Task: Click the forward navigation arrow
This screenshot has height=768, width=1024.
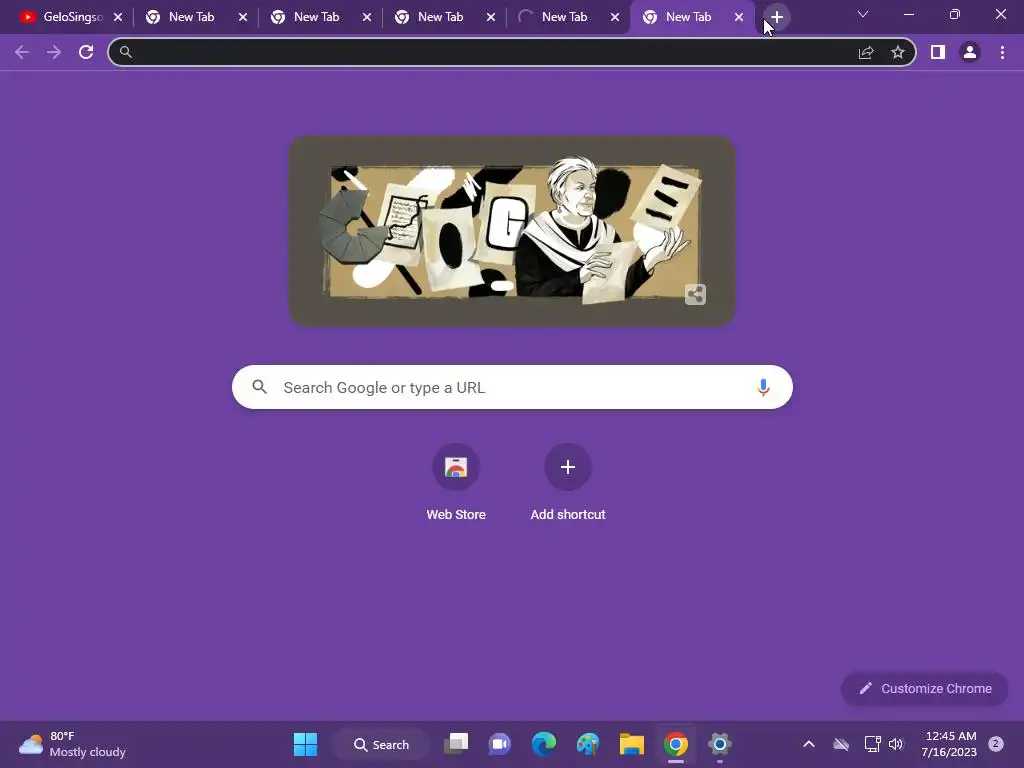Action: point(54,52)
